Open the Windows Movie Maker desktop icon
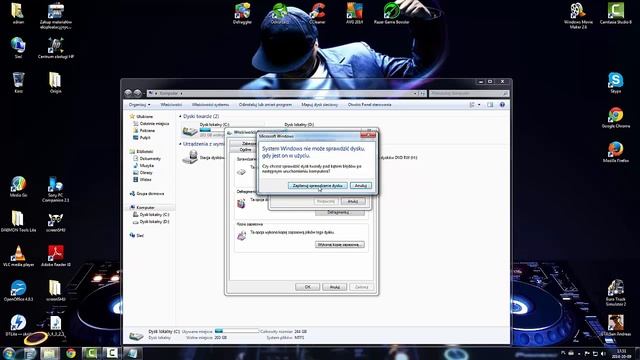This screenshot has width=640, height=360. 578,16
